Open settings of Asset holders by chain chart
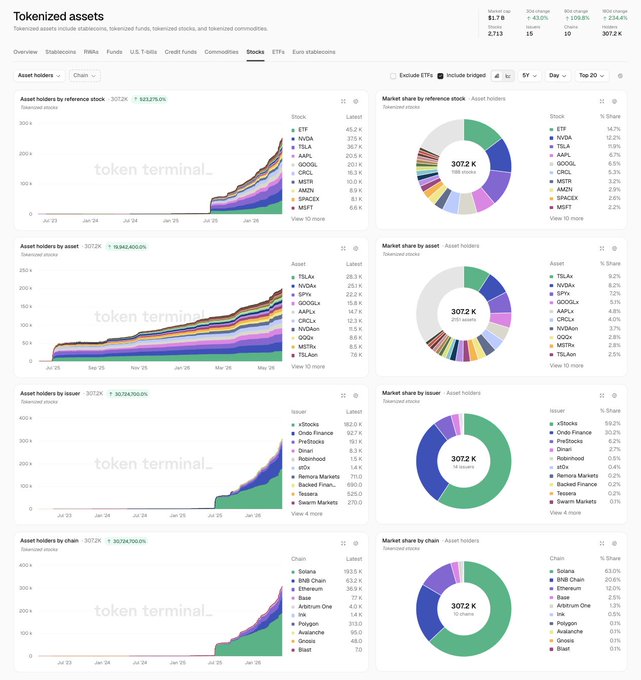The image size is (641, 680). pyautogui.click(x=356, y=543)
